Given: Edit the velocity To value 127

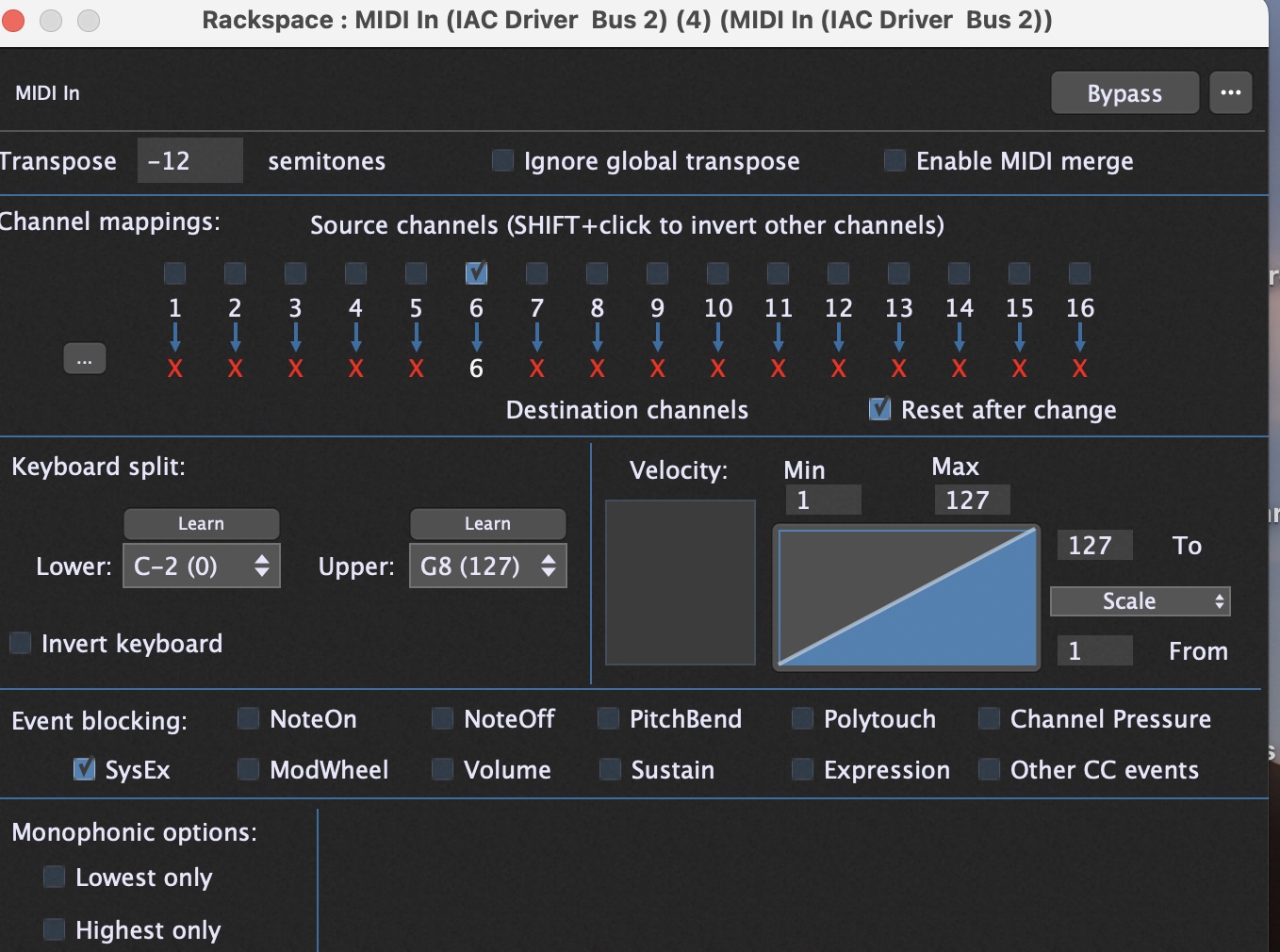Looking at the screenshot, I should (1094, 545).
